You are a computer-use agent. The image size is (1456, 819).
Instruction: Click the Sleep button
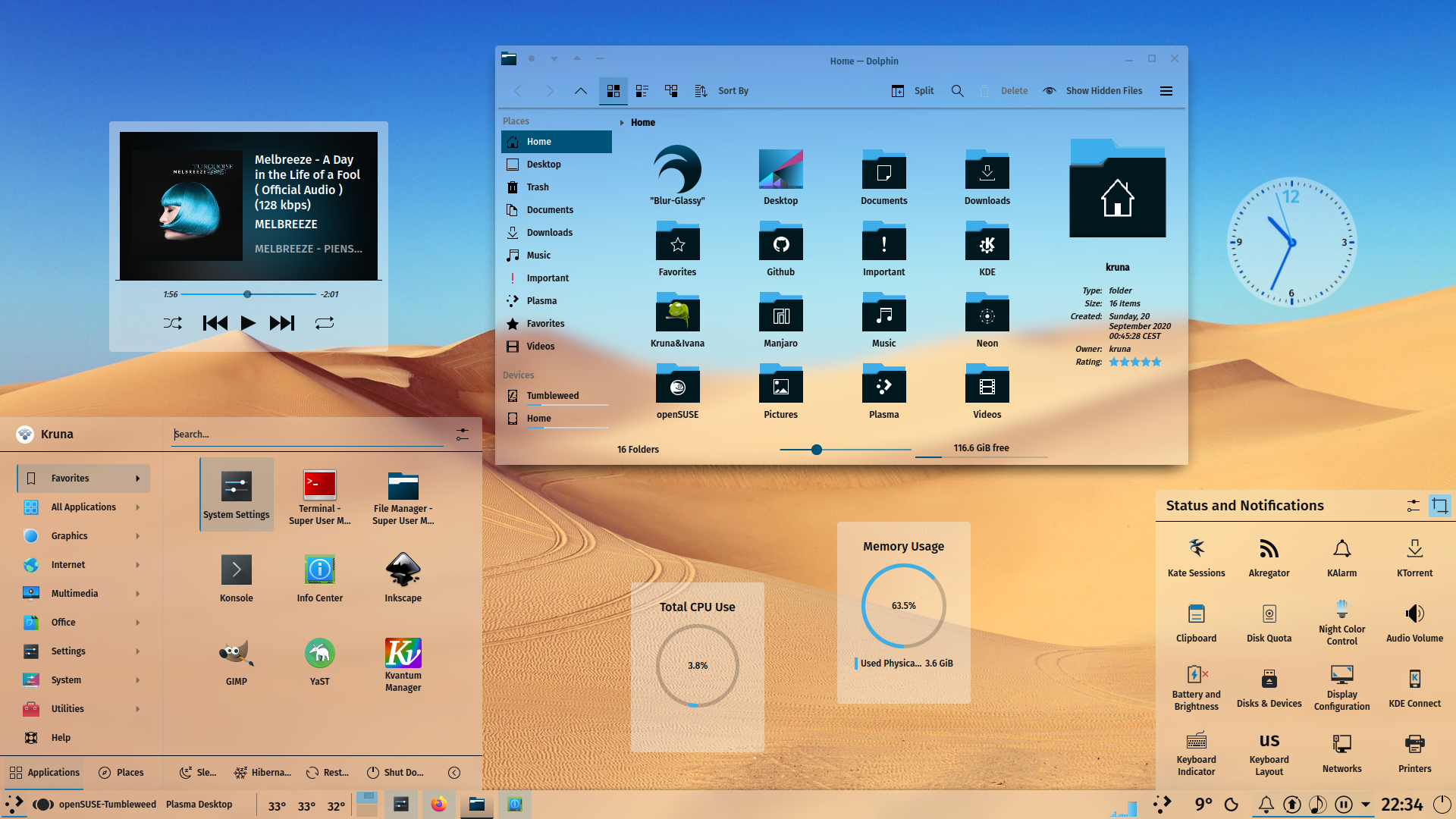point(197,773)
